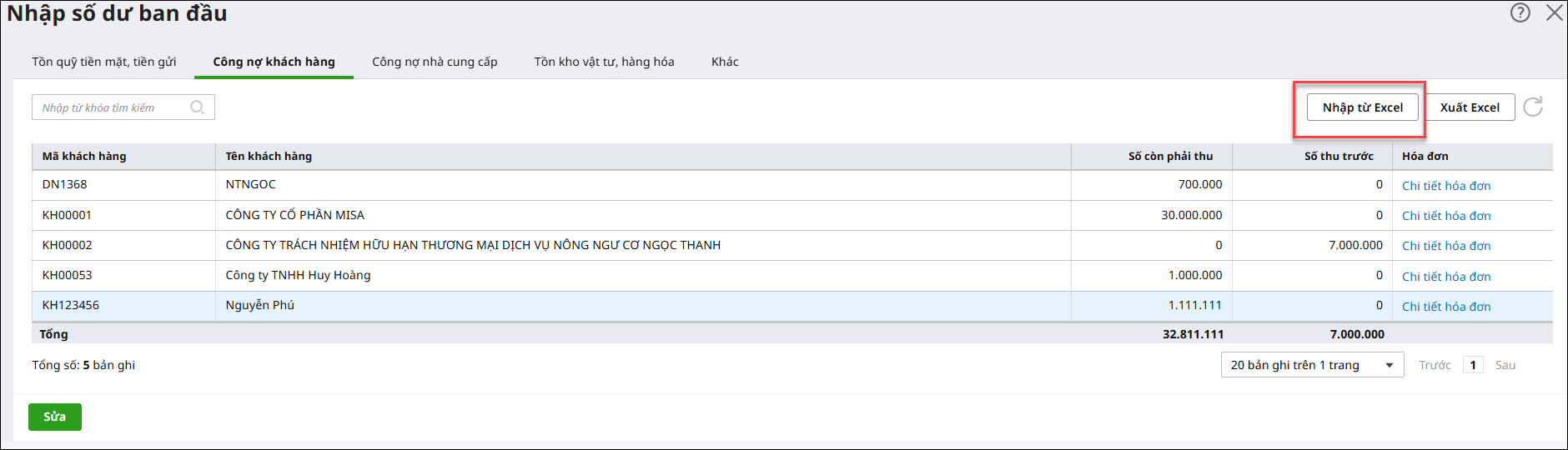Image resolution: width=1568 pixels, height=450 pixels.
Task: Open Chi tiết hóa đơn for CÔNG TY CỔ PHẦN MISA
Action: click(x=1446, y=216)
